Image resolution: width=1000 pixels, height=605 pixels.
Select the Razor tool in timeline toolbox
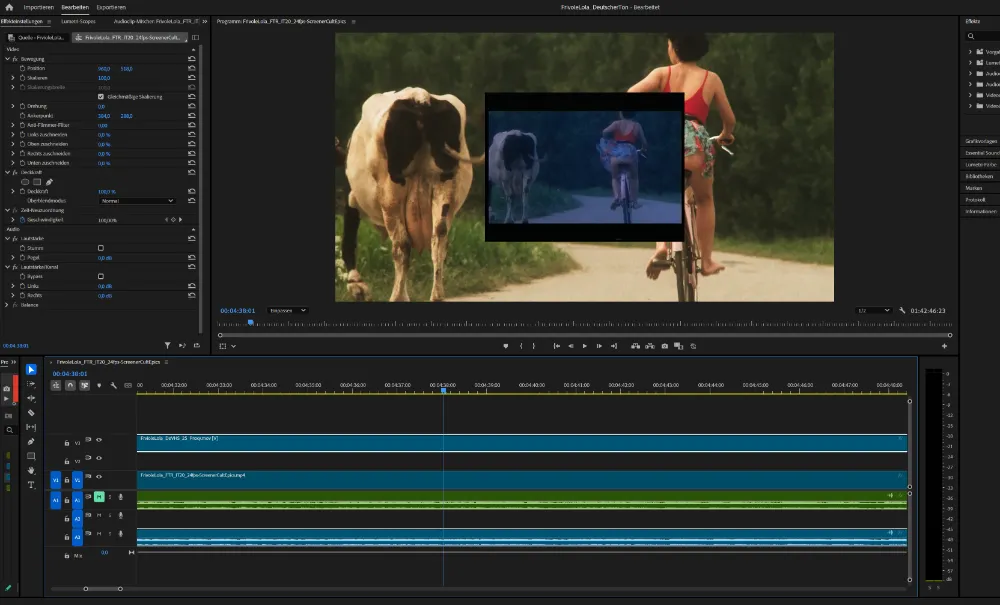point(31,412)
